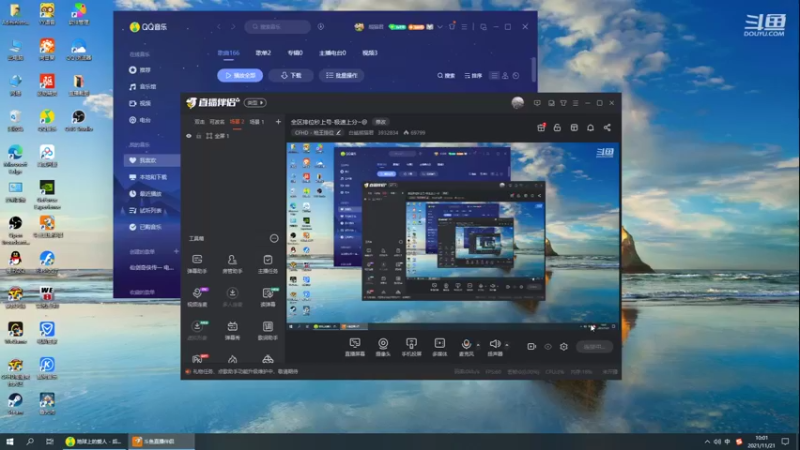Open Microsoft Edge desktop shortcut
This screenshot has width=800, height=450.
click(15, 158)
